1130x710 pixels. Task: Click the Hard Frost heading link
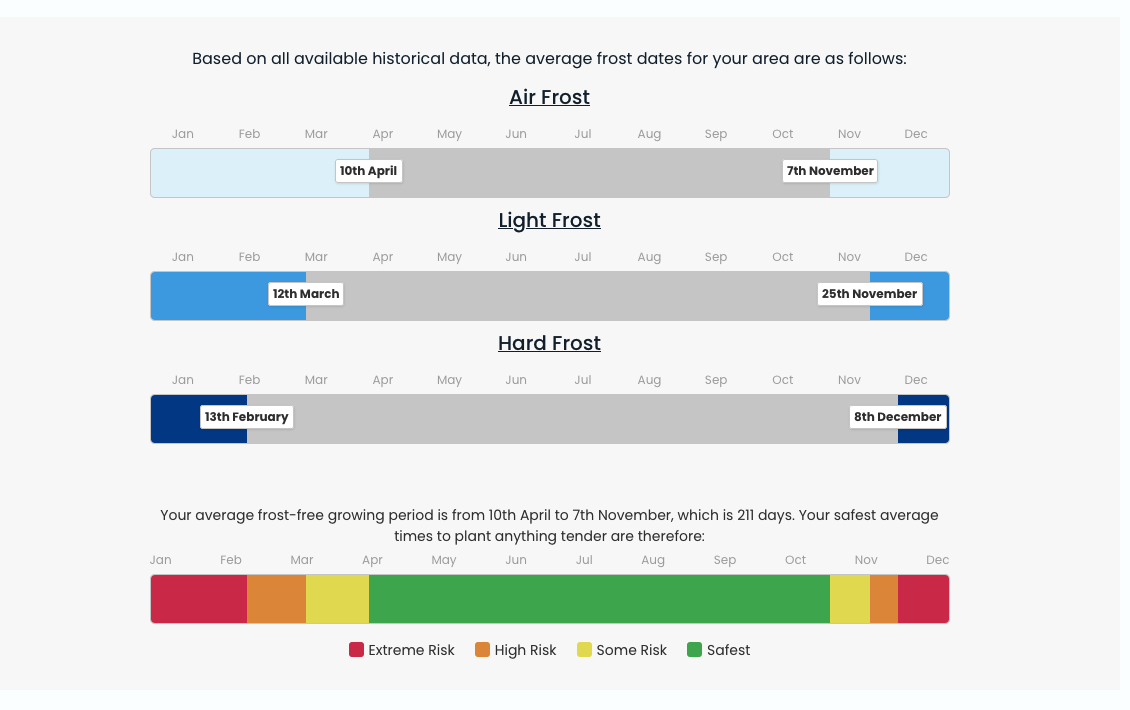click(x=549, y=343)
